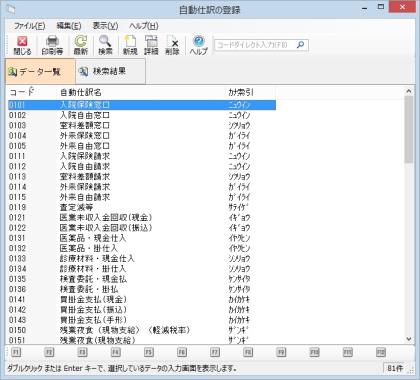
Task: Open the ヘルプ(H) menu
Action: point(144,26)
